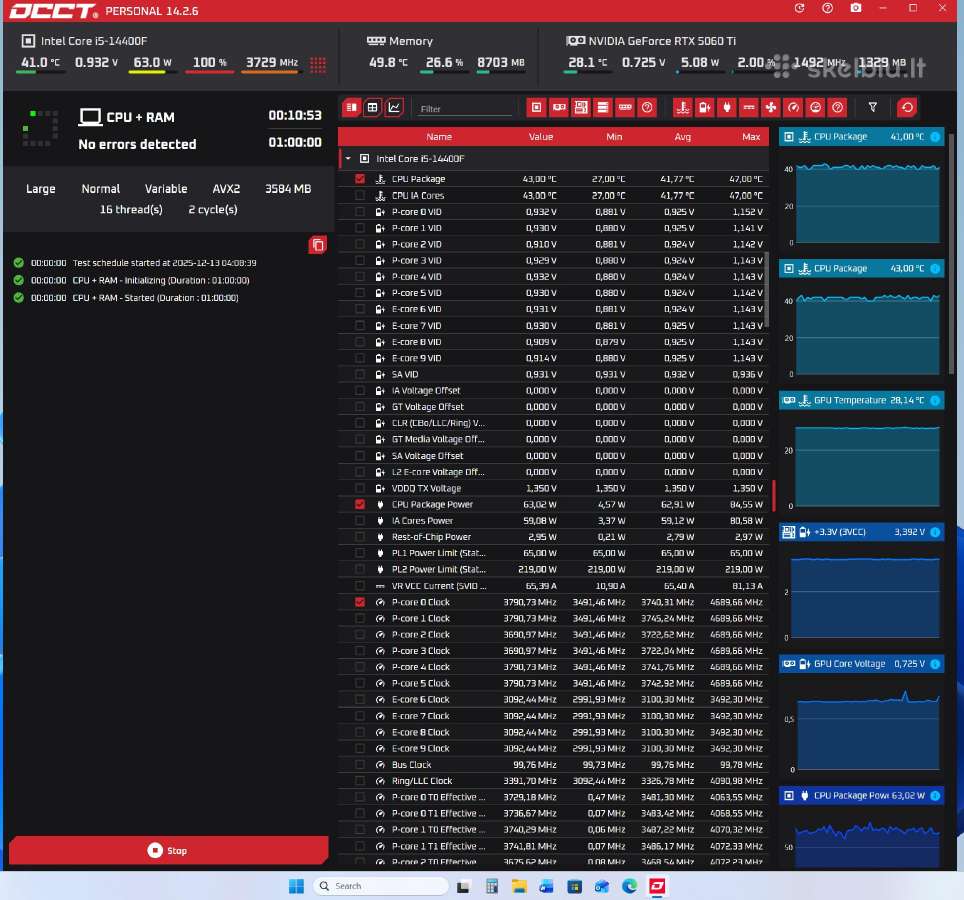Stop the running CPU + RAM test

coord(168,850)
